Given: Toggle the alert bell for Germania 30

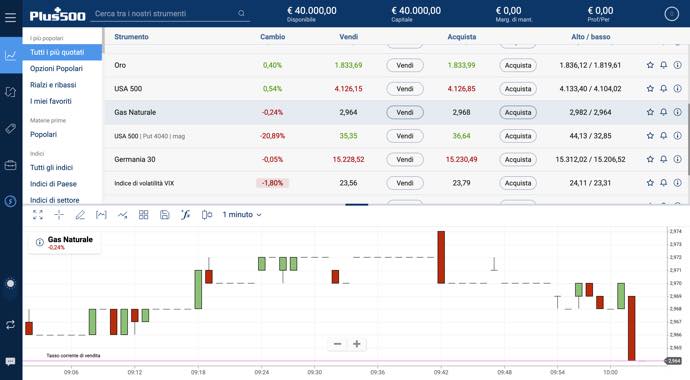Looking at the screenshot, I should 664,159.
